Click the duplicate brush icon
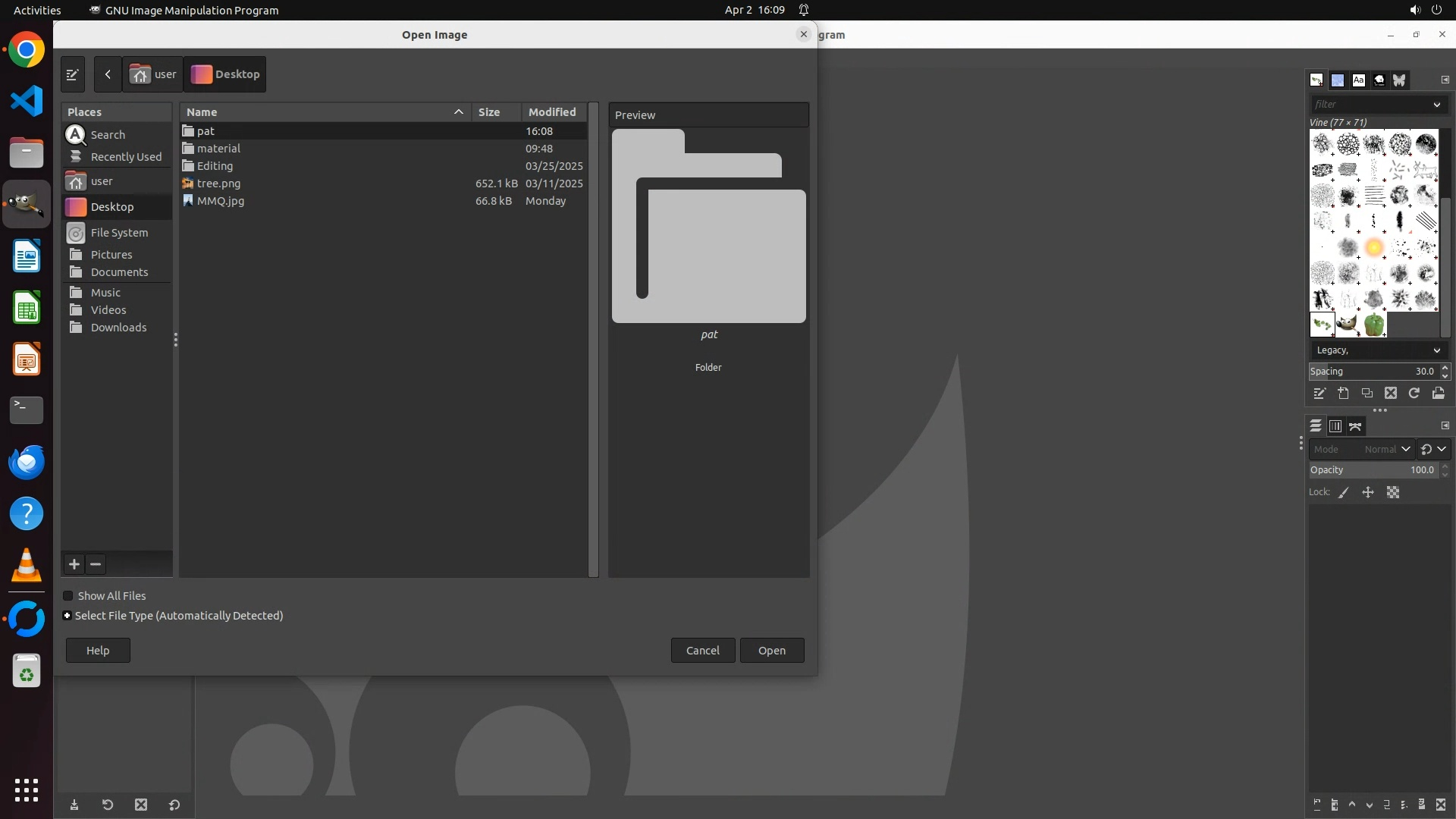1456x819 pixels. pyautogui.click(x=1367, y=393)
